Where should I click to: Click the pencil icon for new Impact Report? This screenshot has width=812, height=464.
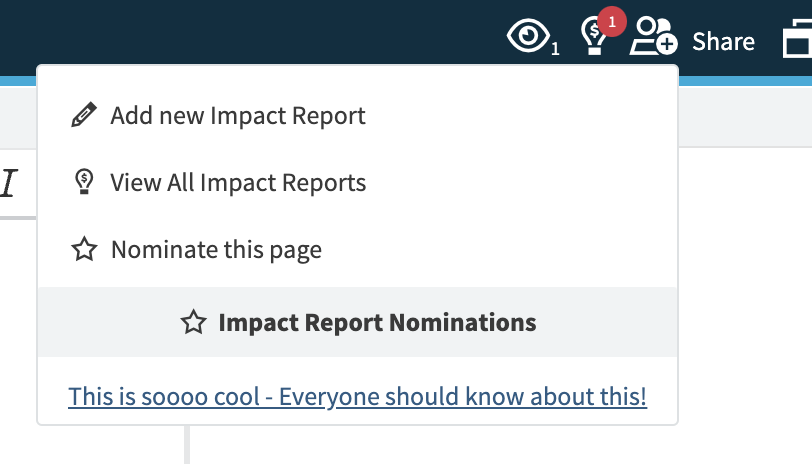[x=85, y=116]
